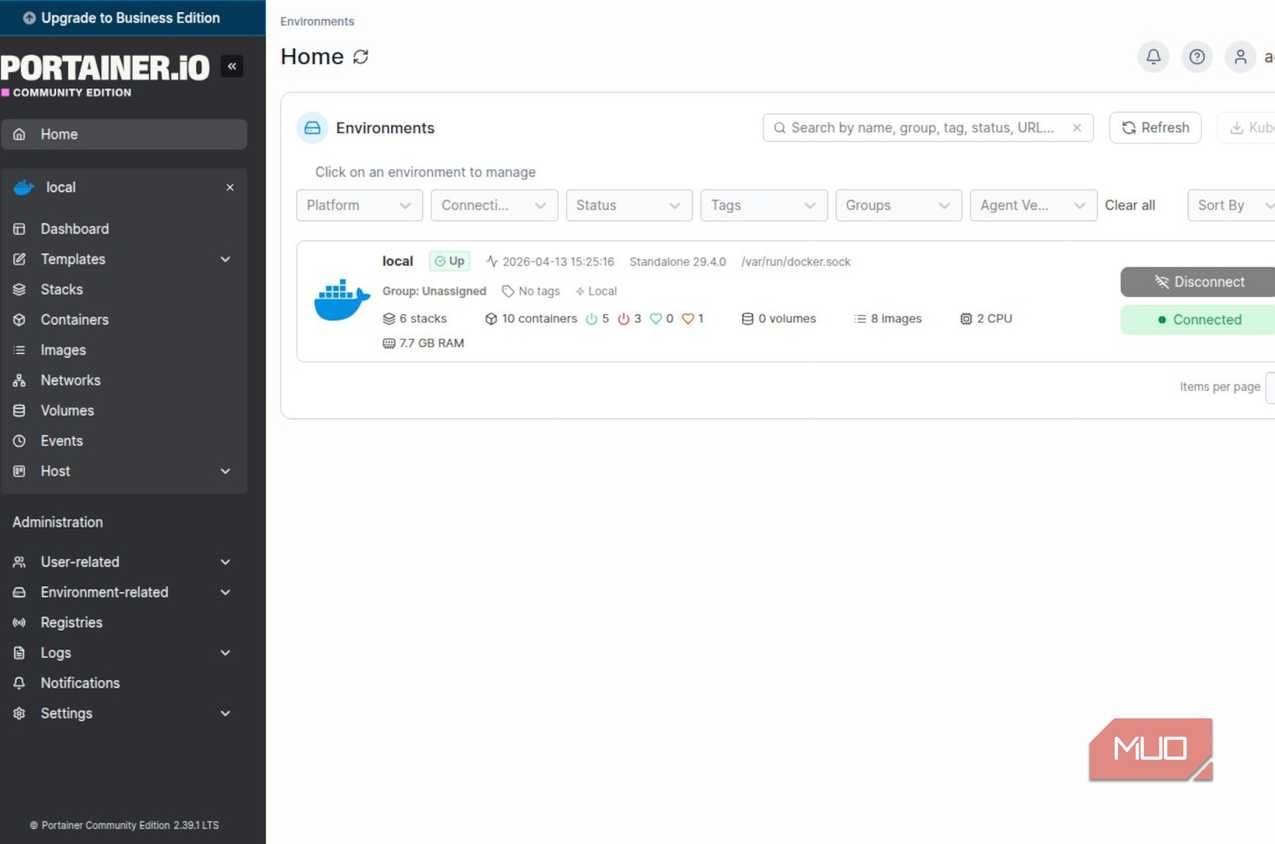Open the user account icon in the header
The height and width of the screenshot is (844, 1275).
(x=1240, y=57)
